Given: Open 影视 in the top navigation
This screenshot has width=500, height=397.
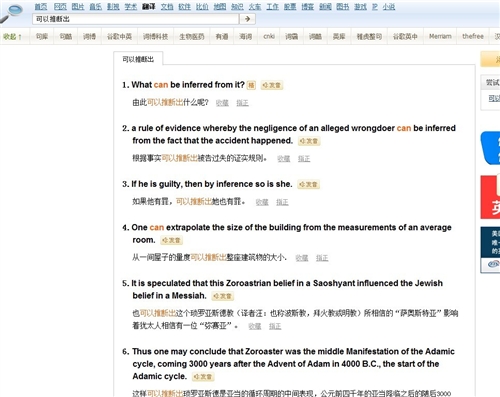Looking at the screenshot, I should pyautogui.click(x=113, y=7).
